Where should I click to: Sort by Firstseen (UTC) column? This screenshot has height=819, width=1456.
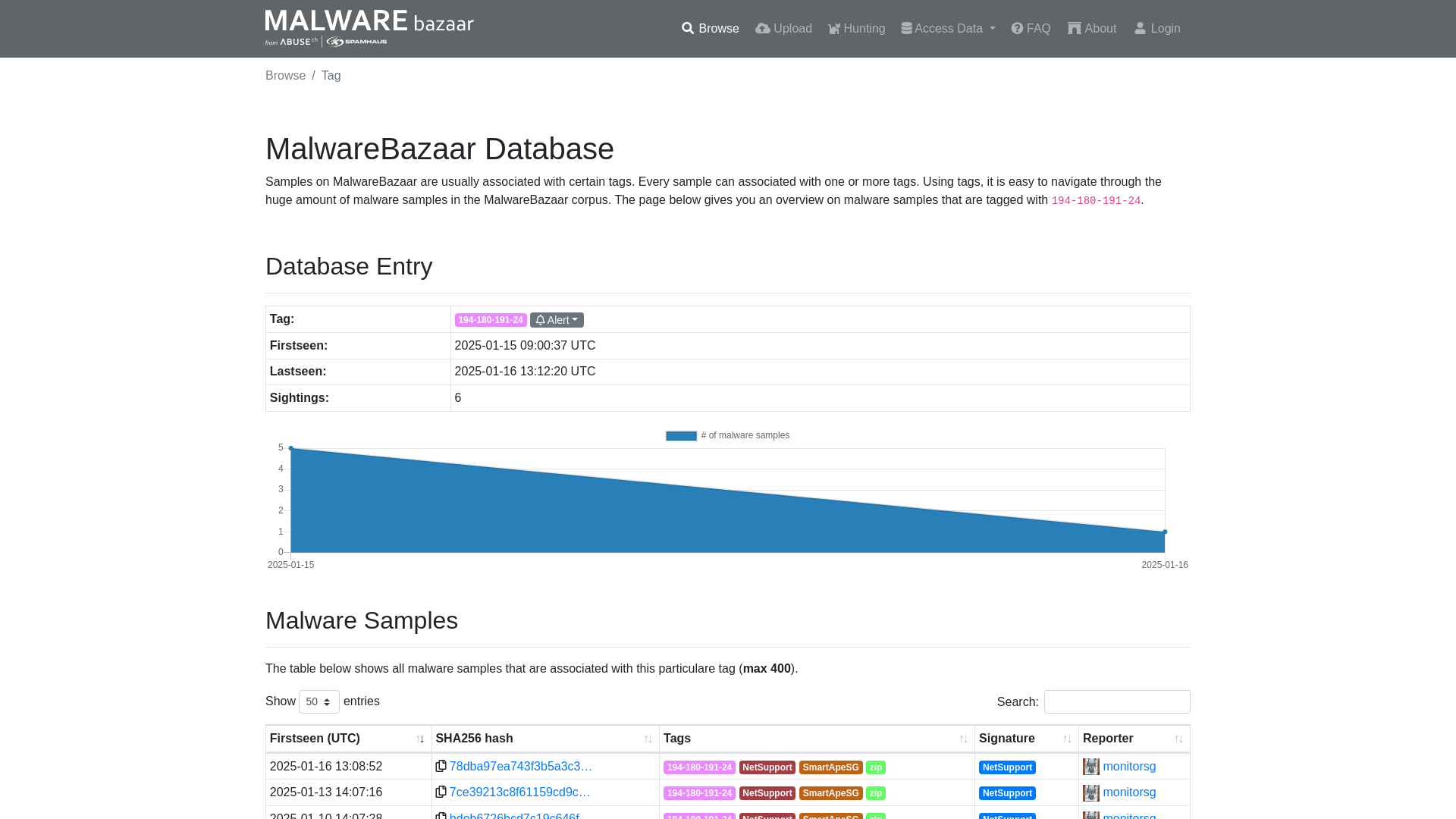pos(348,739)
